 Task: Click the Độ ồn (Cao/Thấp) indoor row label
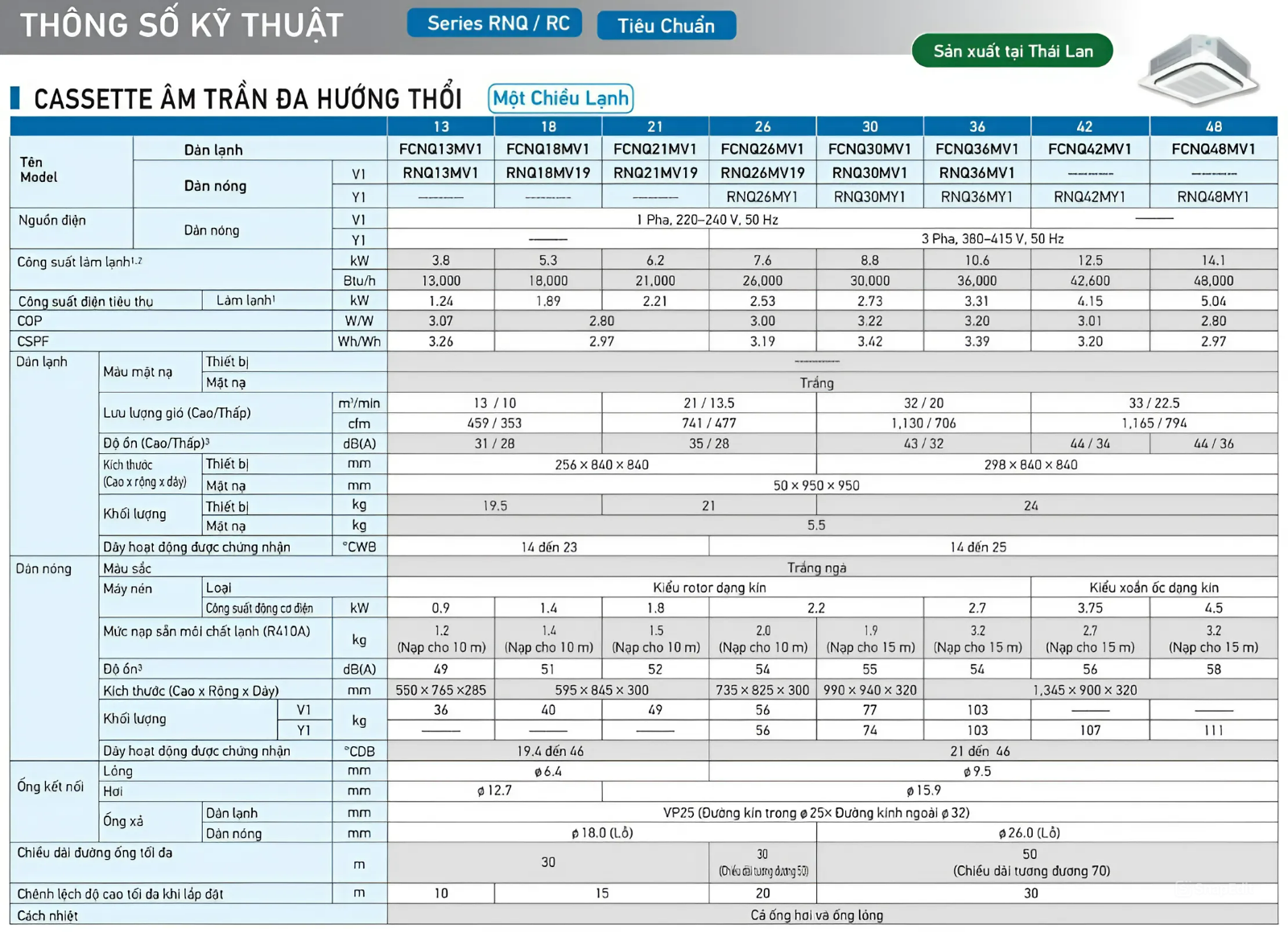[156, 444]
